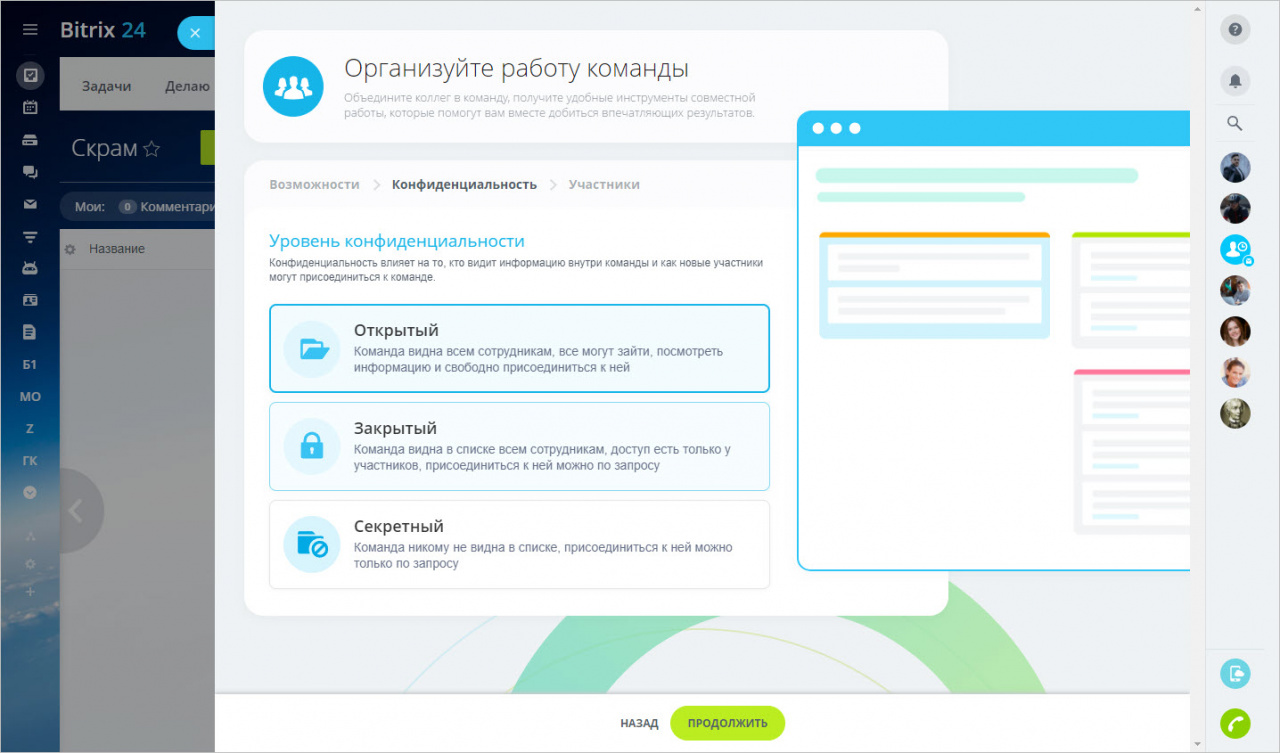The height and width of the screenshot is (753, 1280).
Task: Open the Calendar icon in sidebar
Action: [30, 107]
